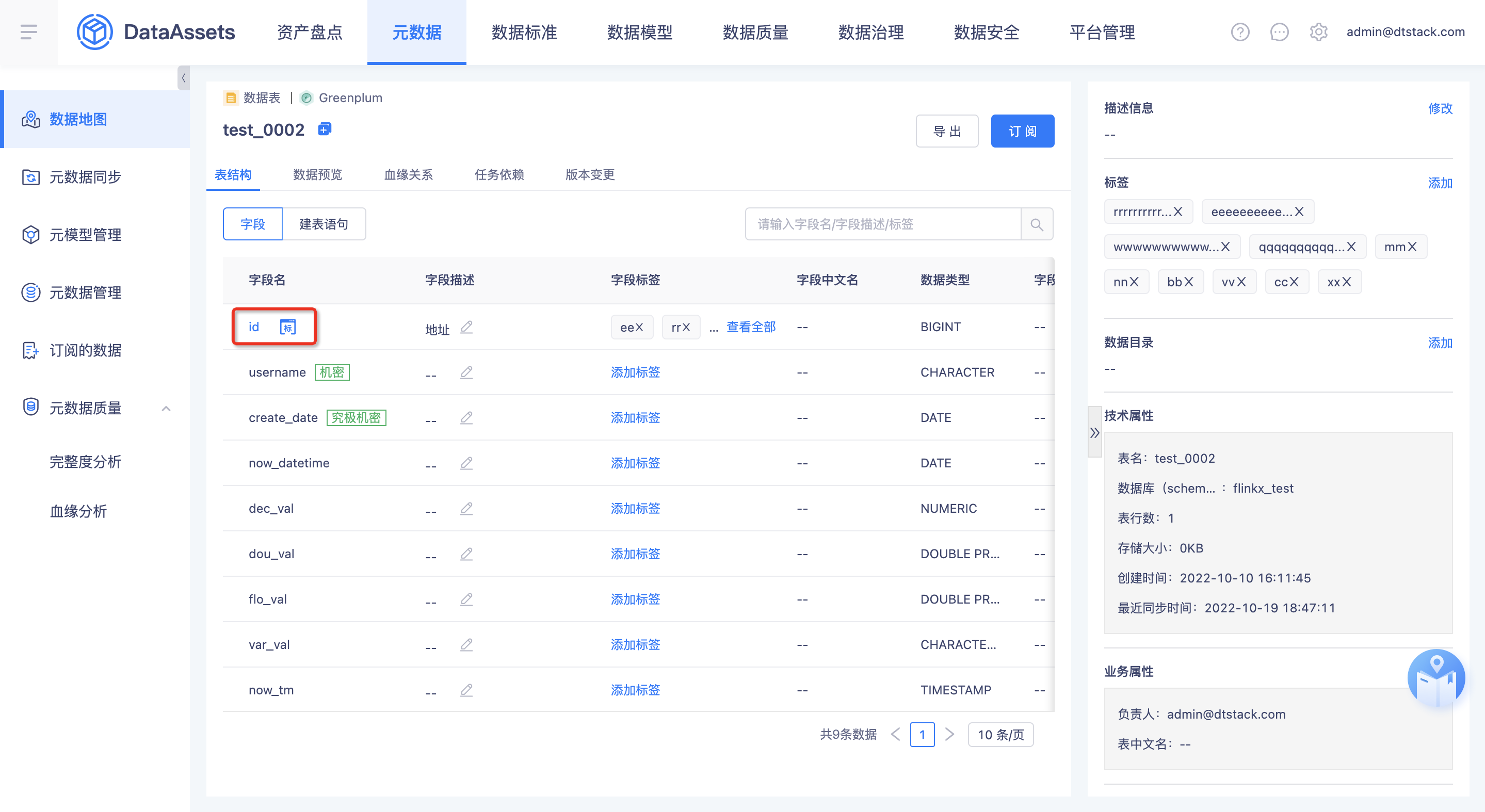The height and width of the screenshot is (812, 1485).
Task: Switch to 数据预览 tab
Action: [318, 174]
